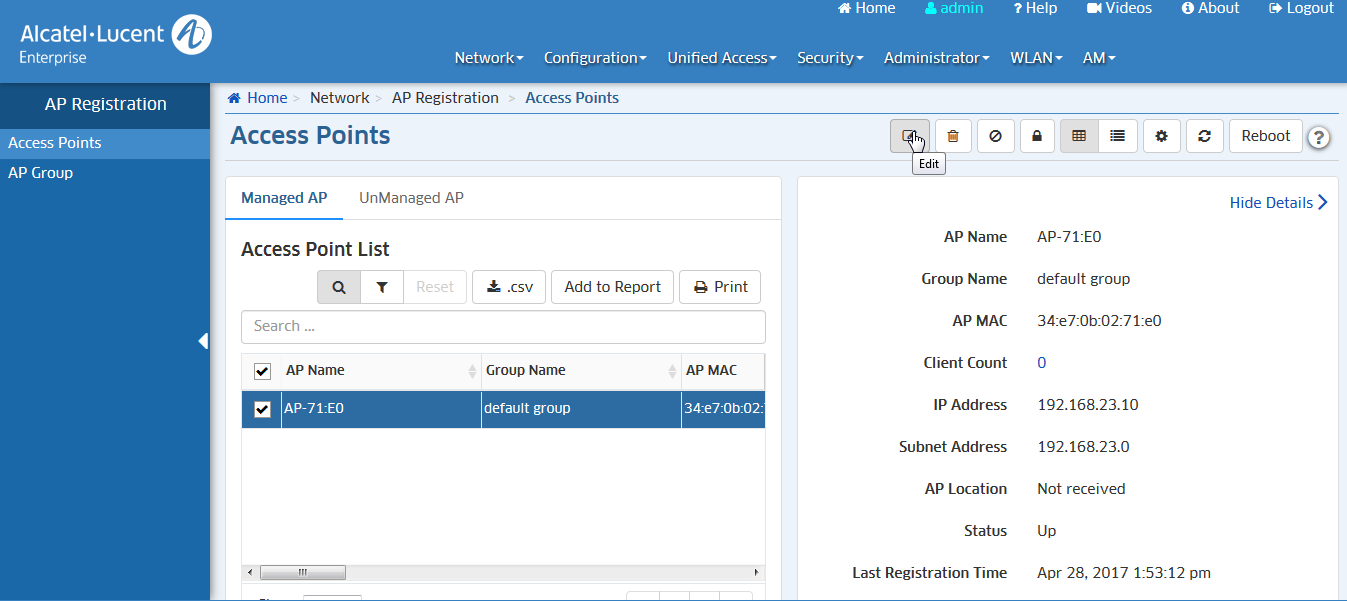Click the trash delete icon

[953, 136]
